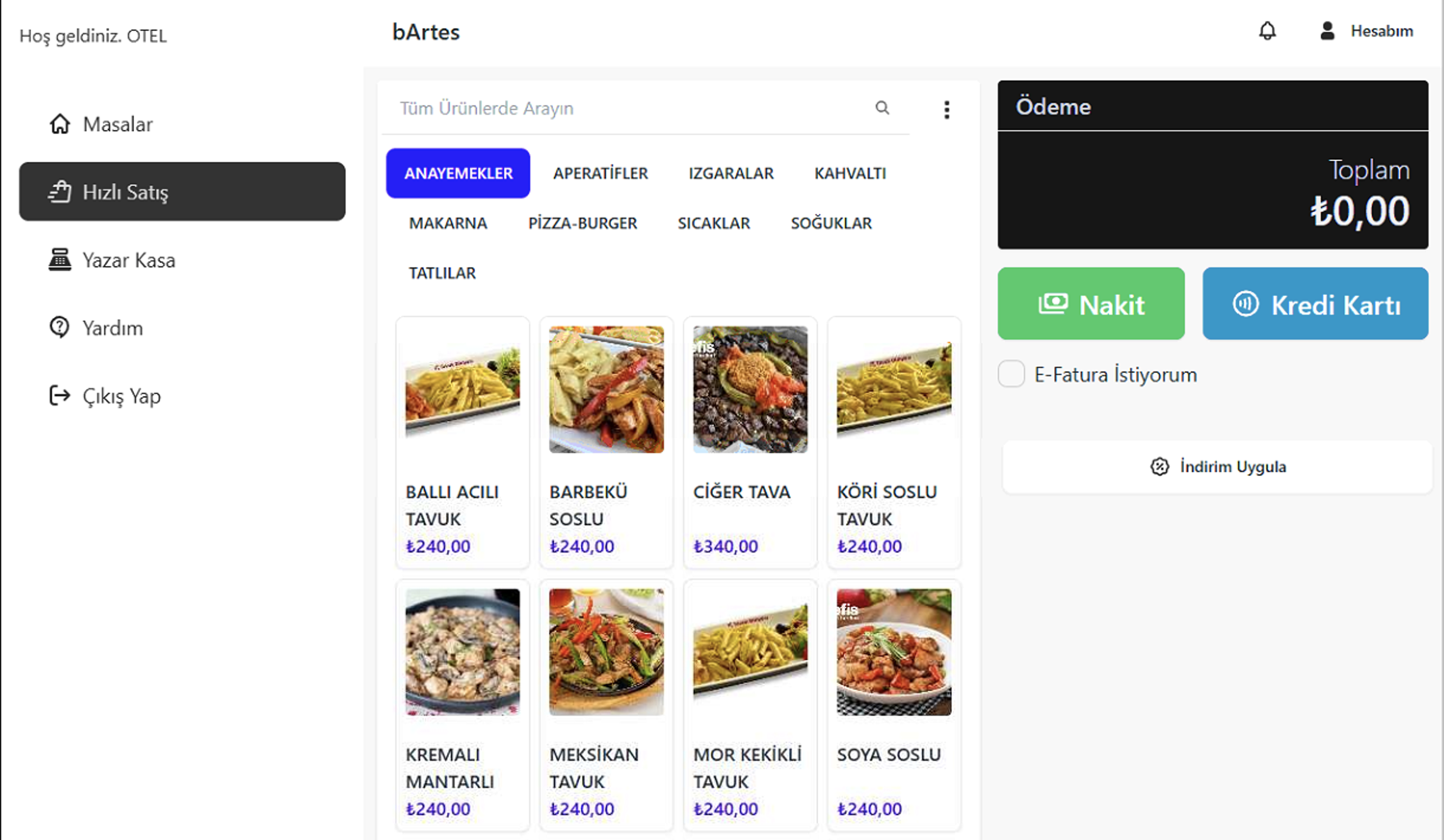Switch to the IZGARALAR category tab

point(731,173)
